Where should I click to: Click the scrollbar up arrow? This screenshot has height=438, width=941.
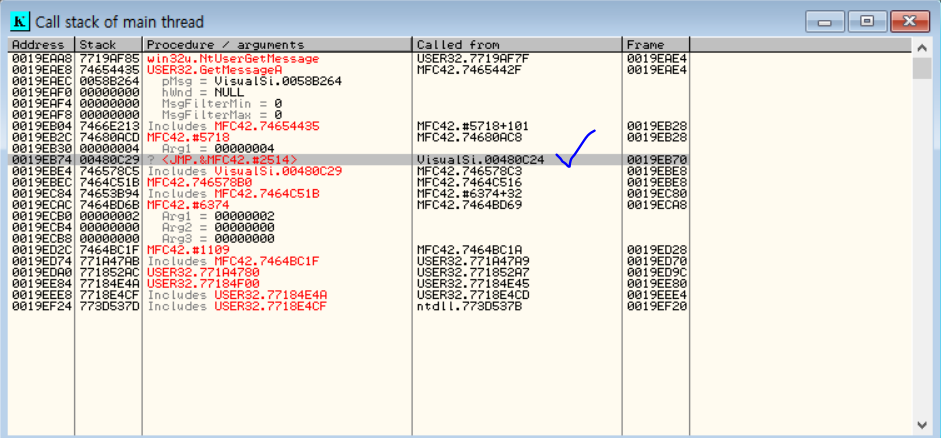pyautogui.click(x=922, y=47)
